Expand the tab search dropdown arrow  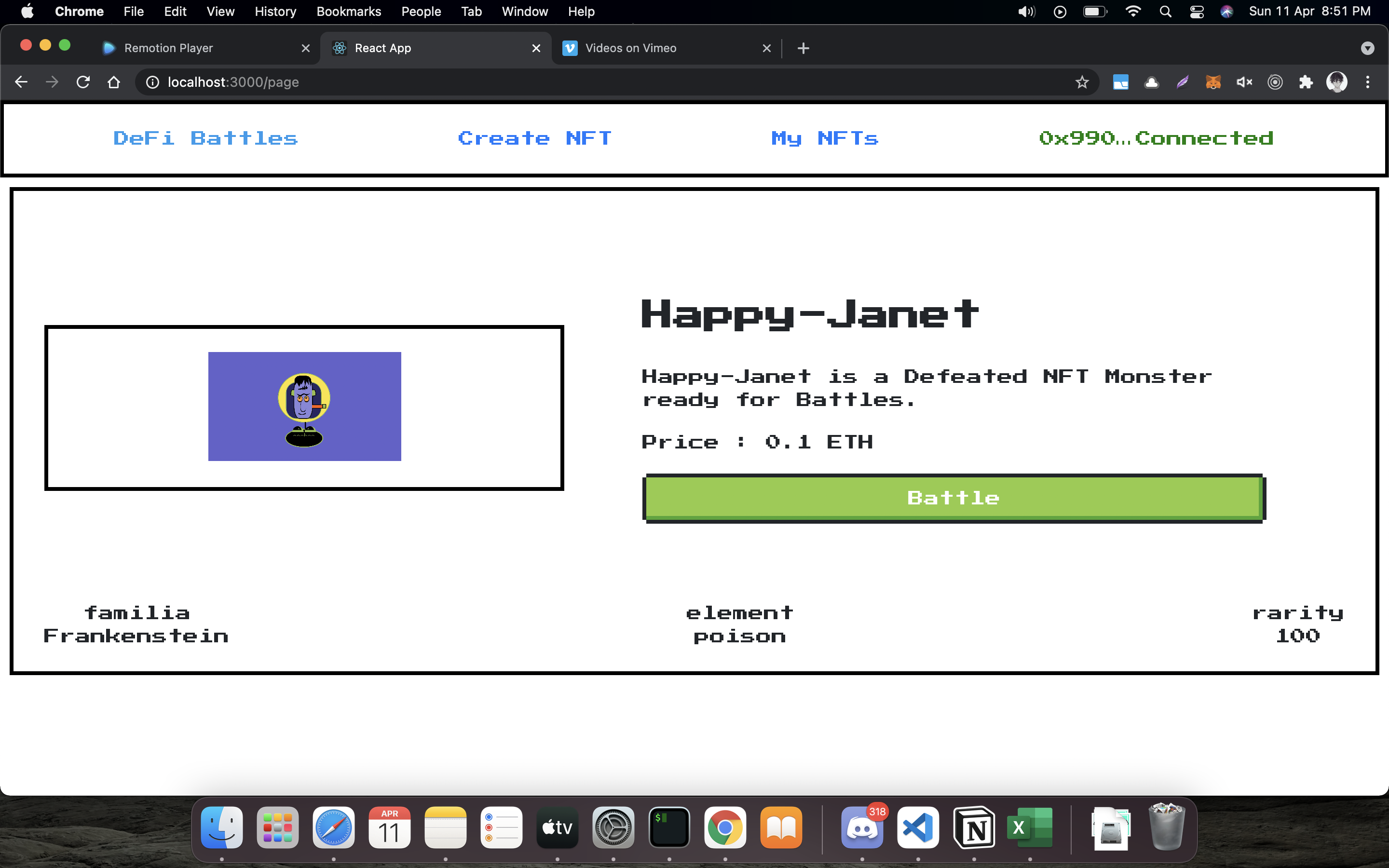[1367, 48]
